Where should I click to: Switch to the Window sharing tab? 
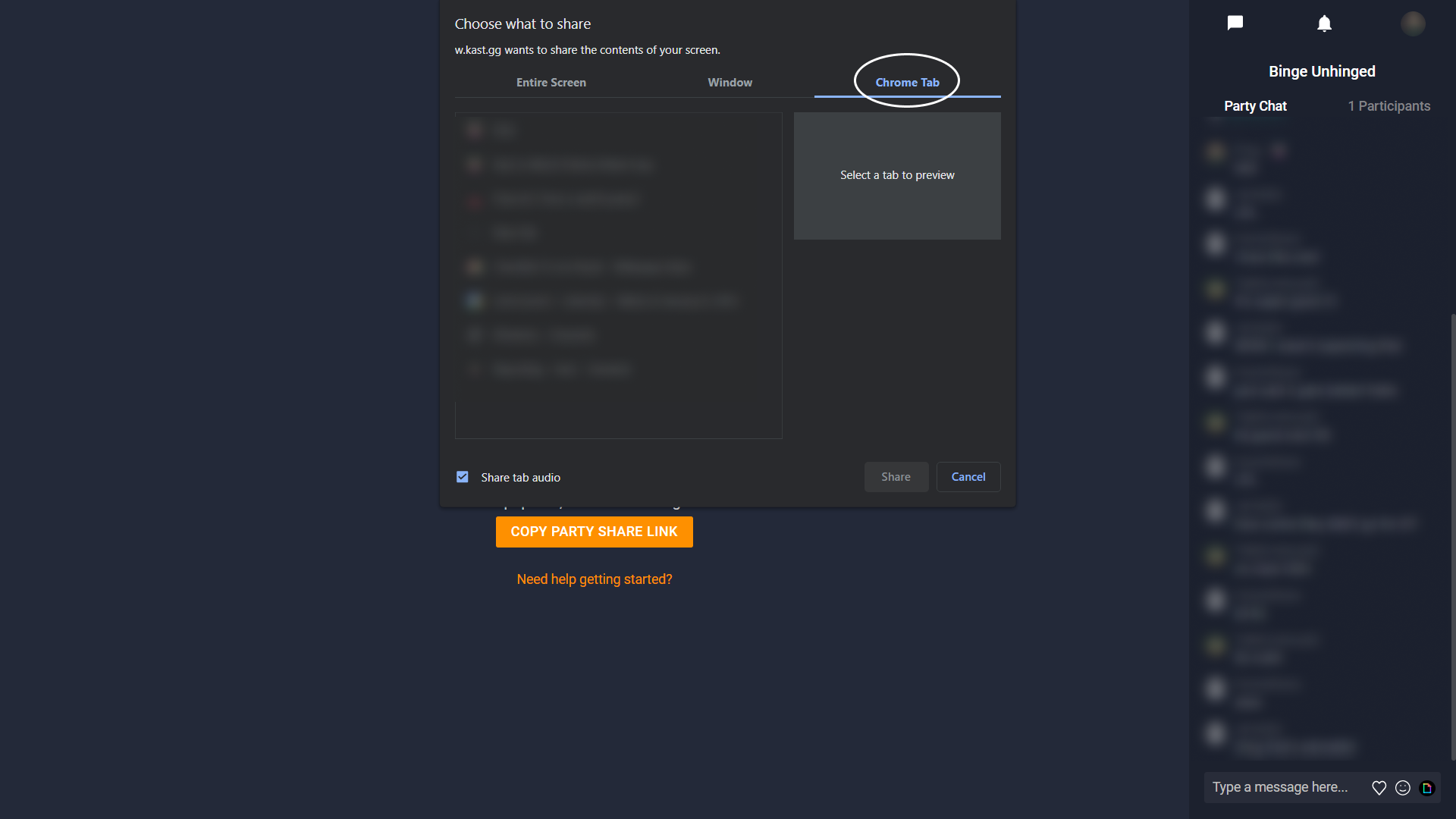coord(730,82)
